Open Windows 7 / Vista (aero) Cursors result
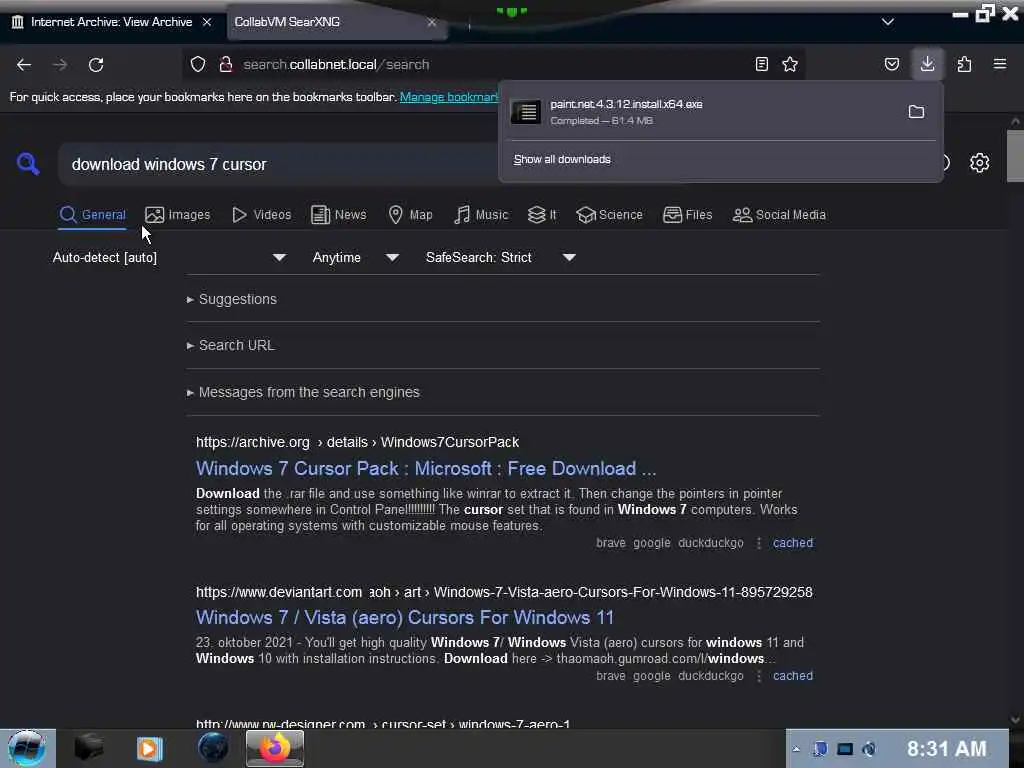This screenshot has height=768, width=1024. pos(405,617)
